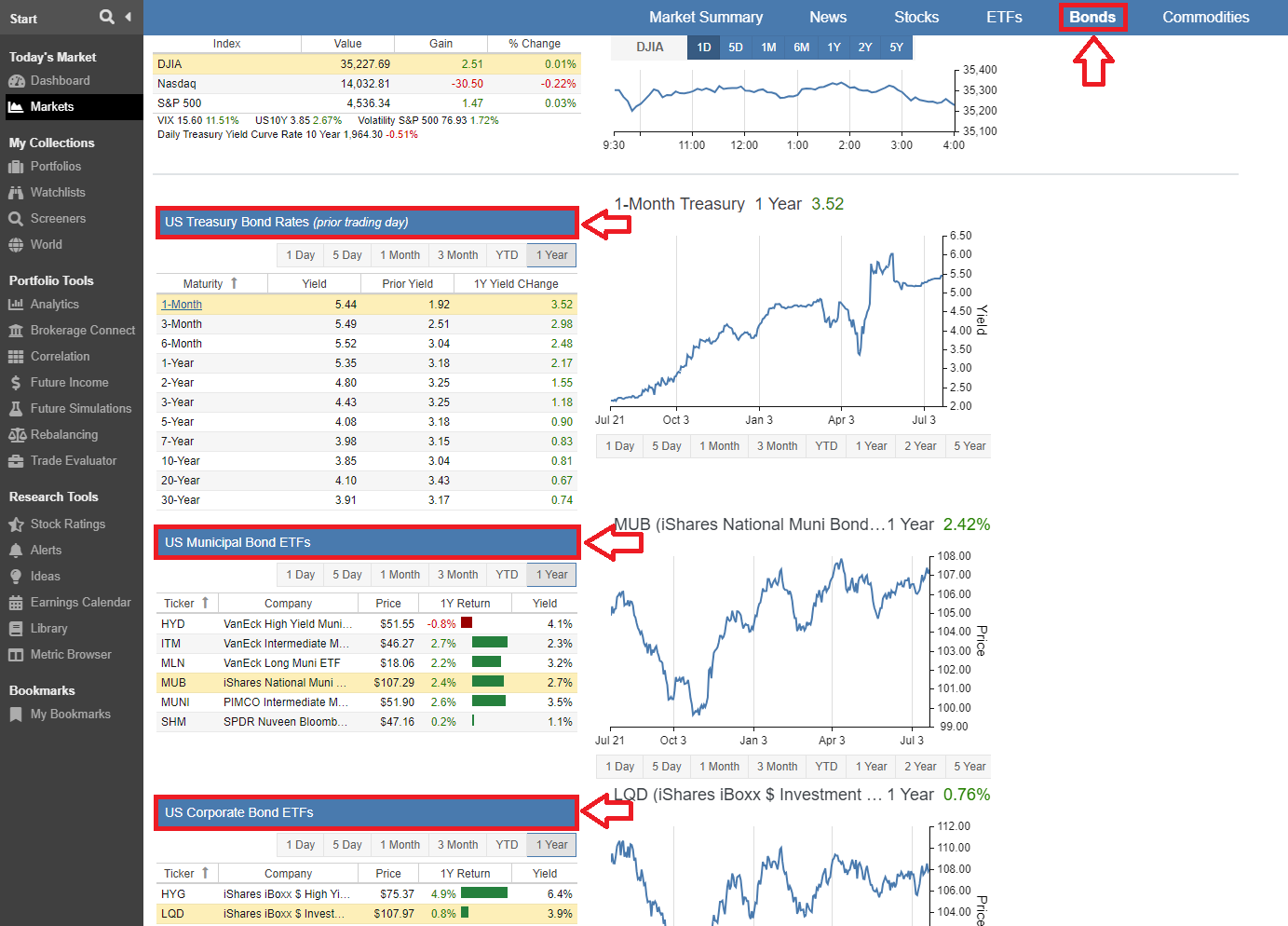Image resolution: width=1288 pixels, height=926 pixels.
Task: Click the LQD ticker row
Action: (x=367, y=914)
